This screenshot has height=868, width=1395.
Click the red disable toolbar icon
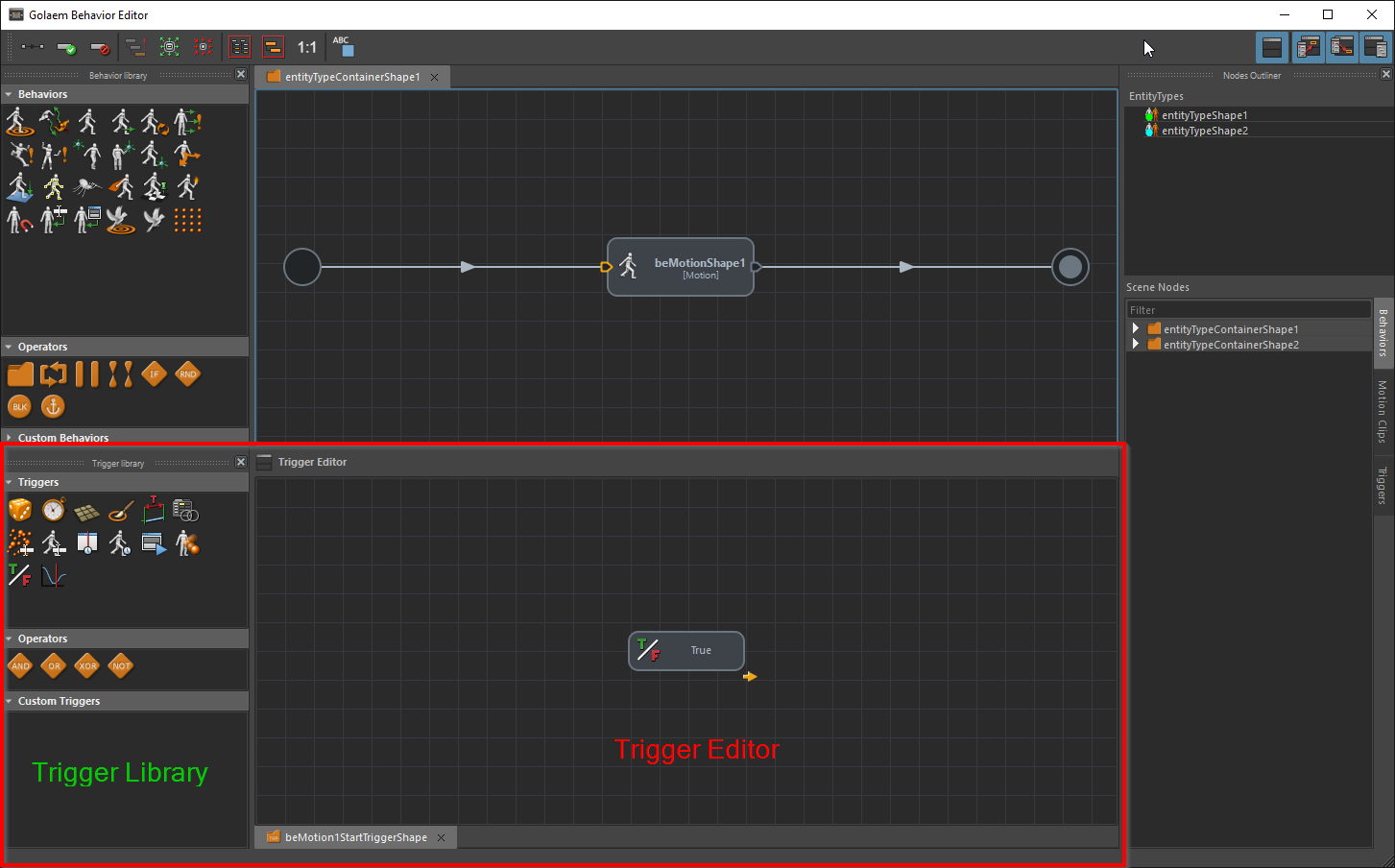(100, 47)
